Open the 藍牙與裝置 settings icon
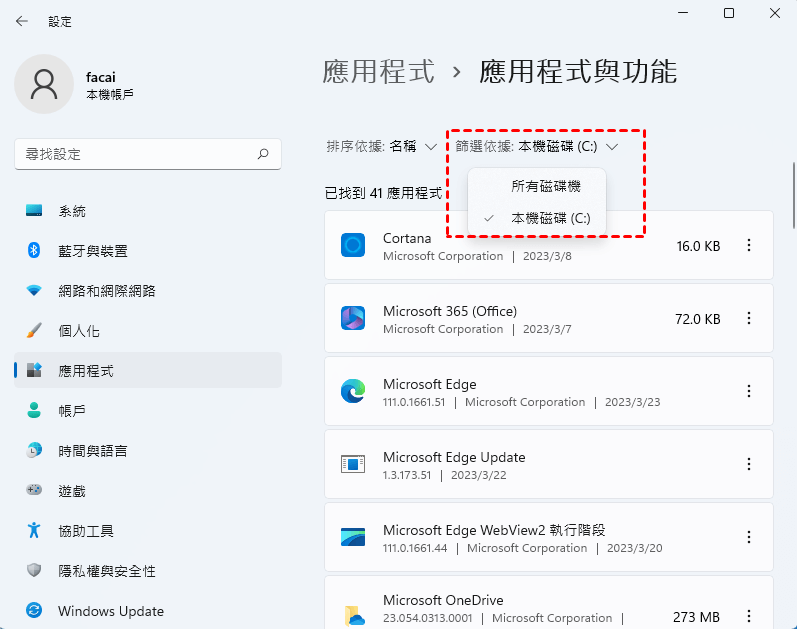The image size is (797, 629). [x=34, y=251]
